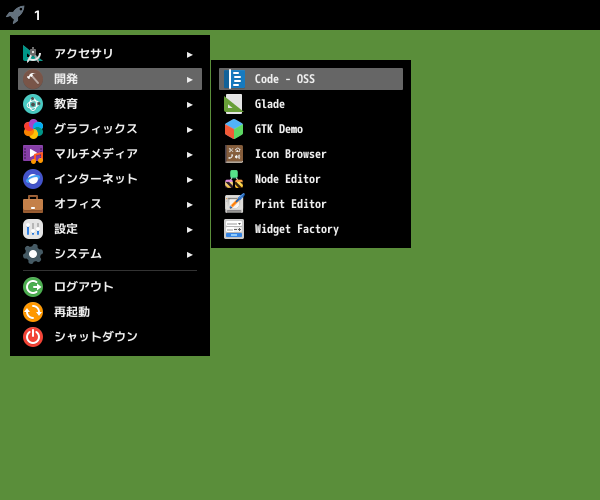Open the オフィス menu category
Viewport: 600px width, 500px height.
tap(110, 204)
